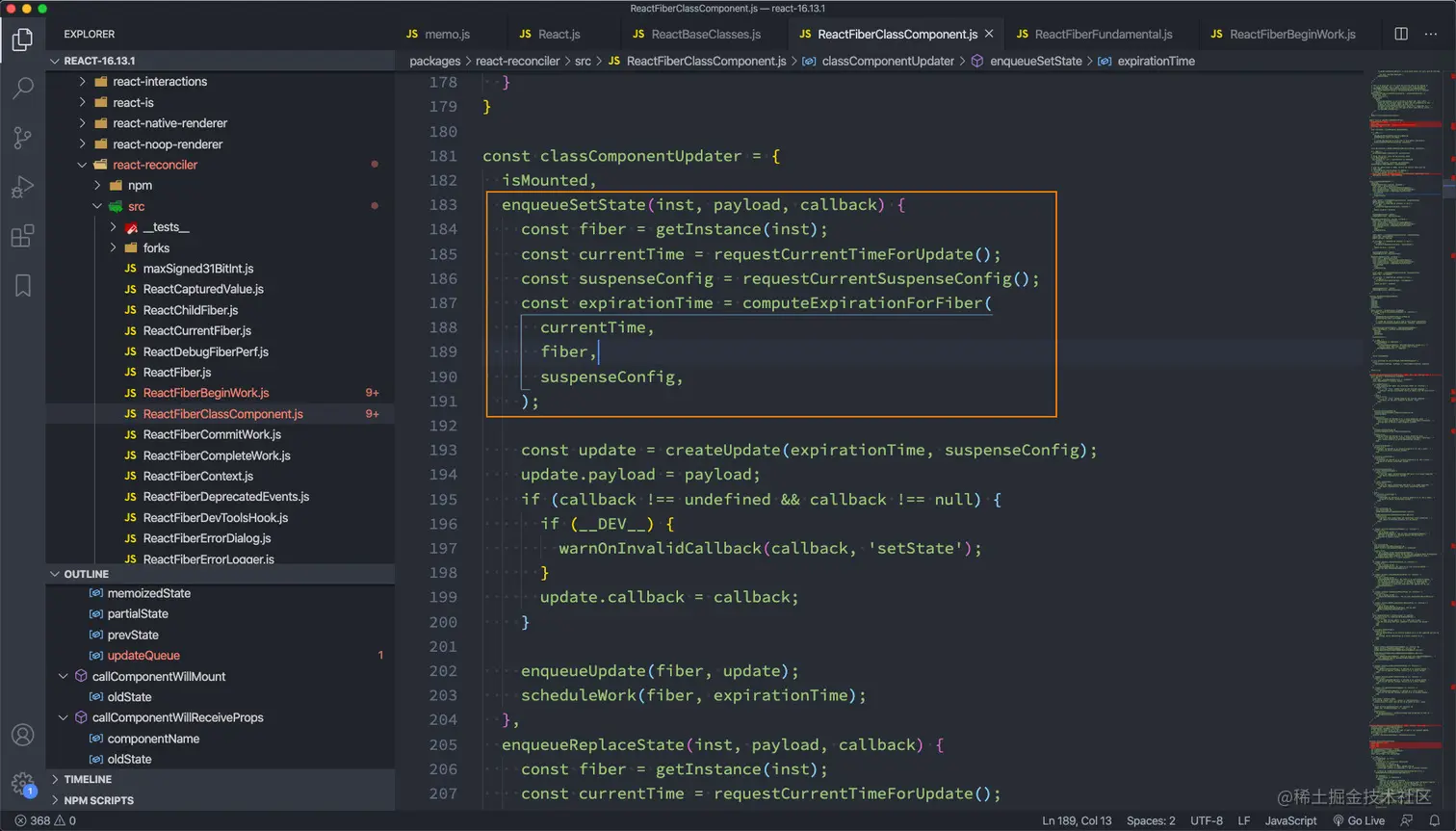This screenshot has height=831, width=1456.
Task: Click react-reconciler breadcrumb segment
Action: 517,61
